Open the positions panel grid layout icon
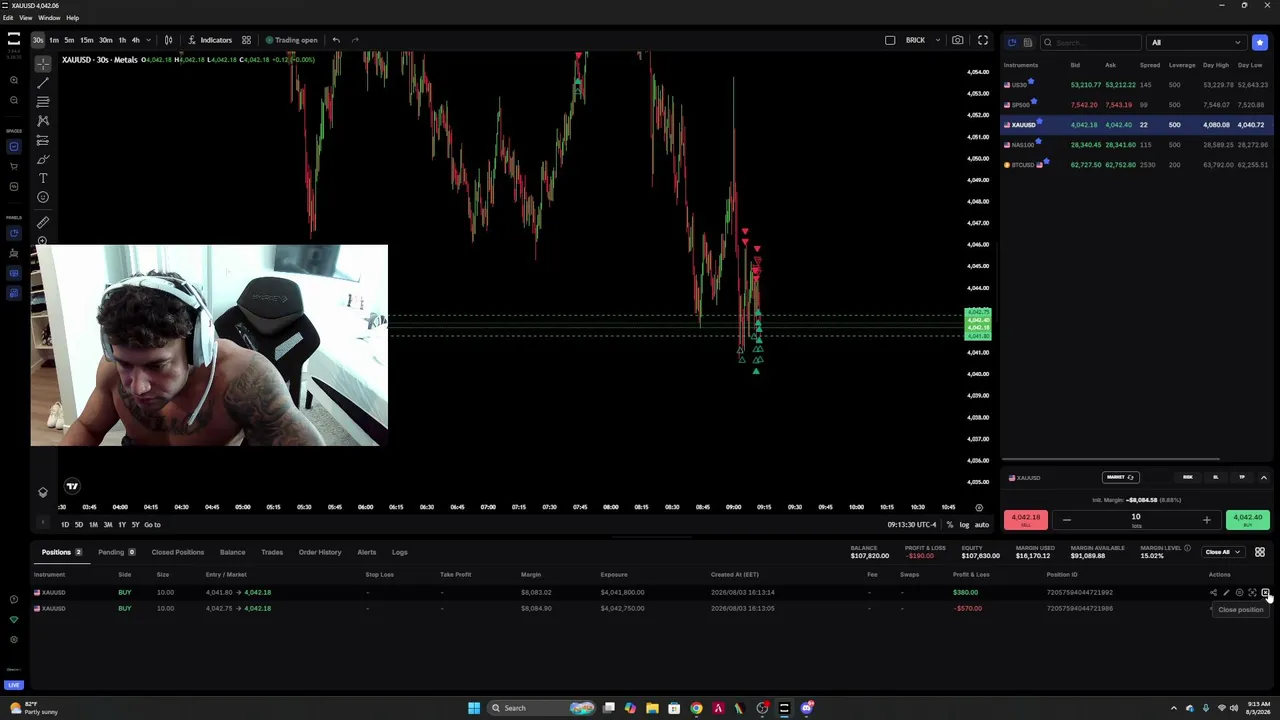Image resolution: width=1280 pixels, height=720 pixels. tap(1260, 552)
